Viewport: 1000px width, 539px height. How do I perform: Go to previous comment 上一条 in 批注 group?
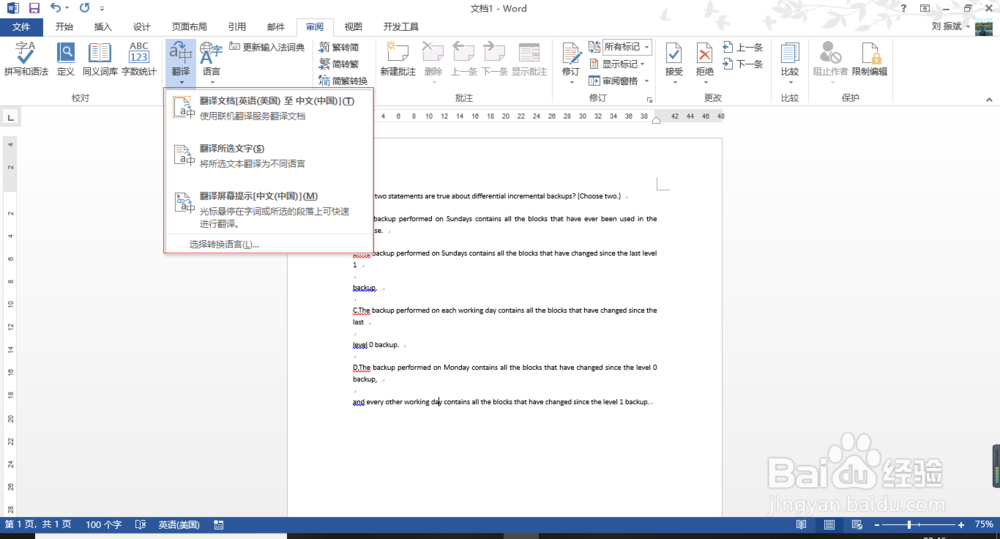(x=464, y=59)
